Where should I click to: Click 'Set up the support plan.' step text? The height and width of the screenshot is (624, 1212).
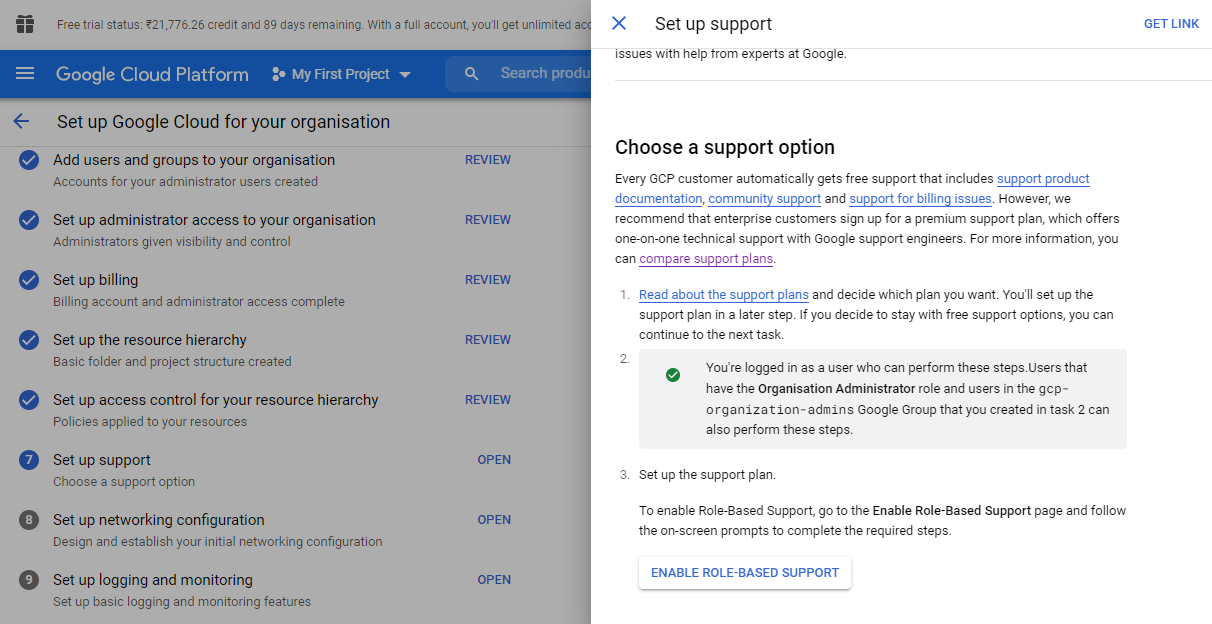(x=707, y=475)
